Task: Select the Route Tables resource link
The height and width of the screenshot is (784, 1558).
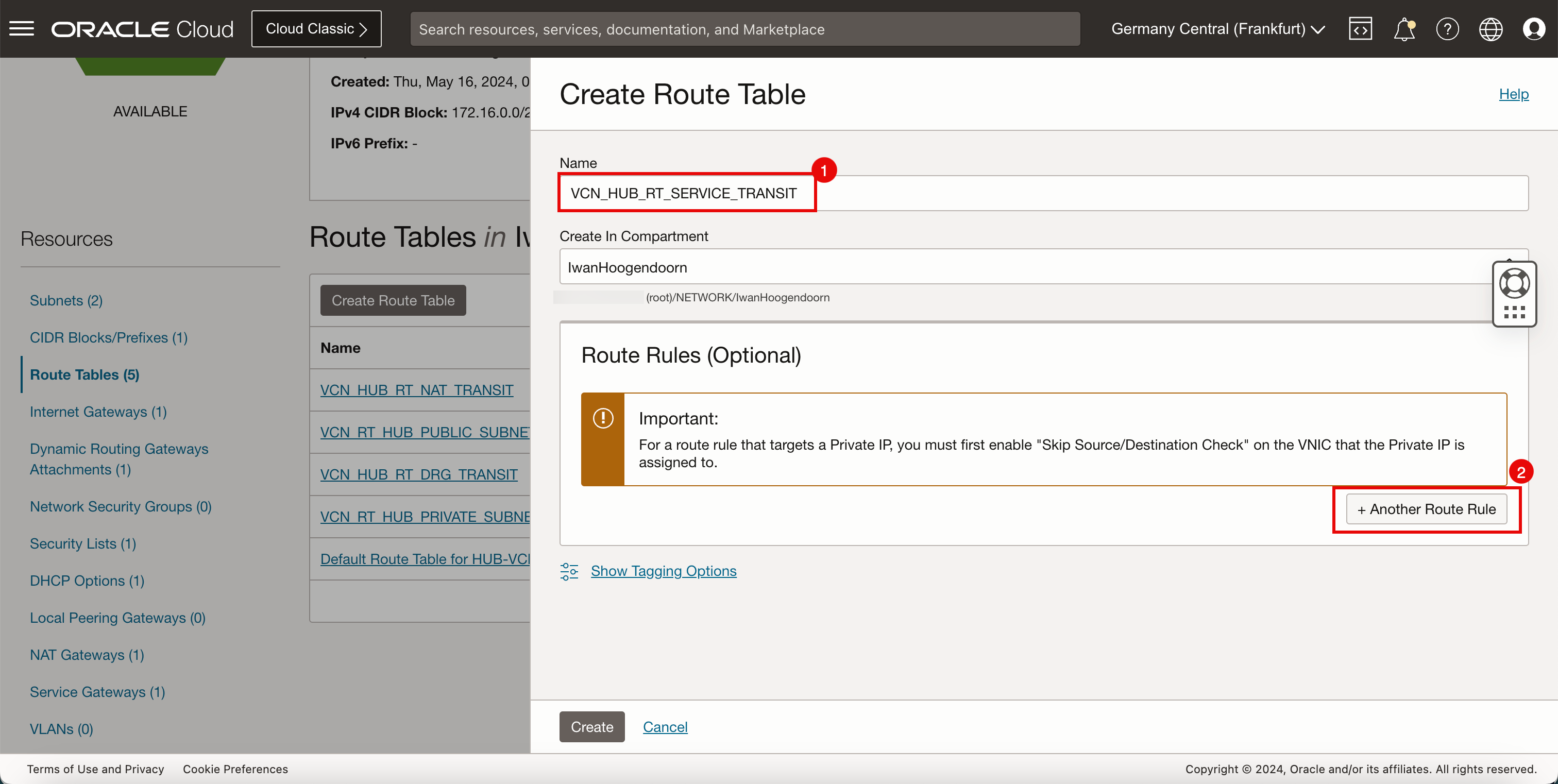Action: (85, 373)
